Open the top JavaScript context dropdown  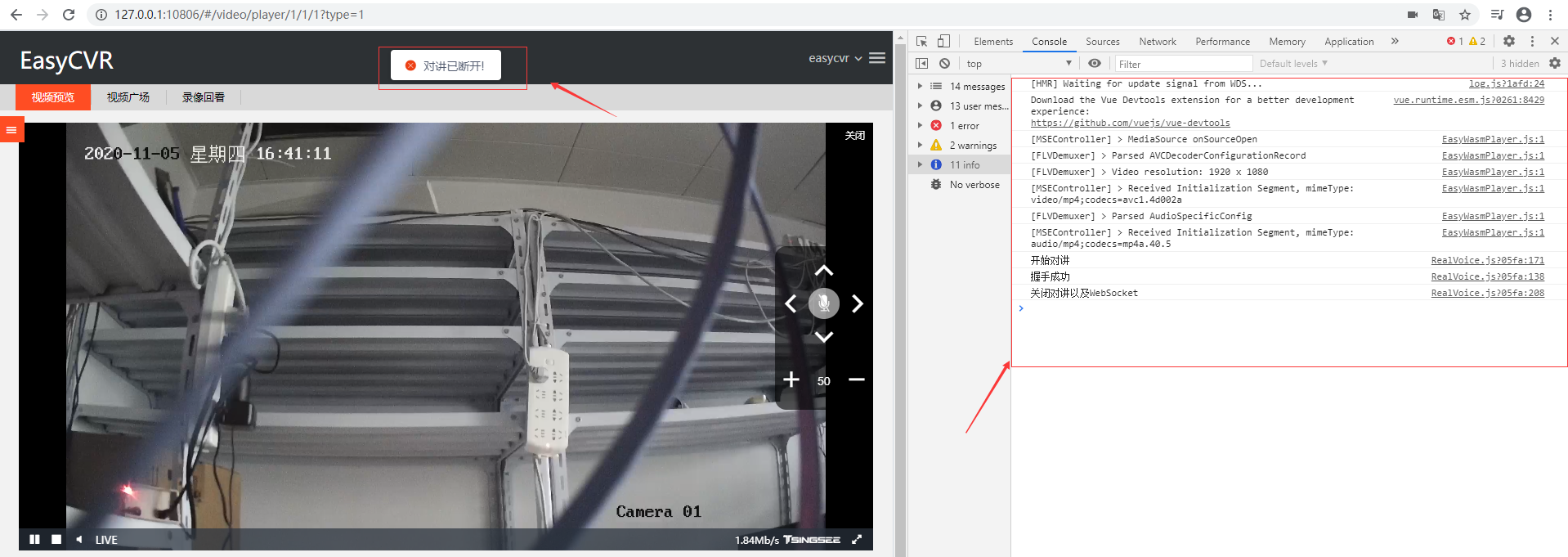(x=1019, y=63)
